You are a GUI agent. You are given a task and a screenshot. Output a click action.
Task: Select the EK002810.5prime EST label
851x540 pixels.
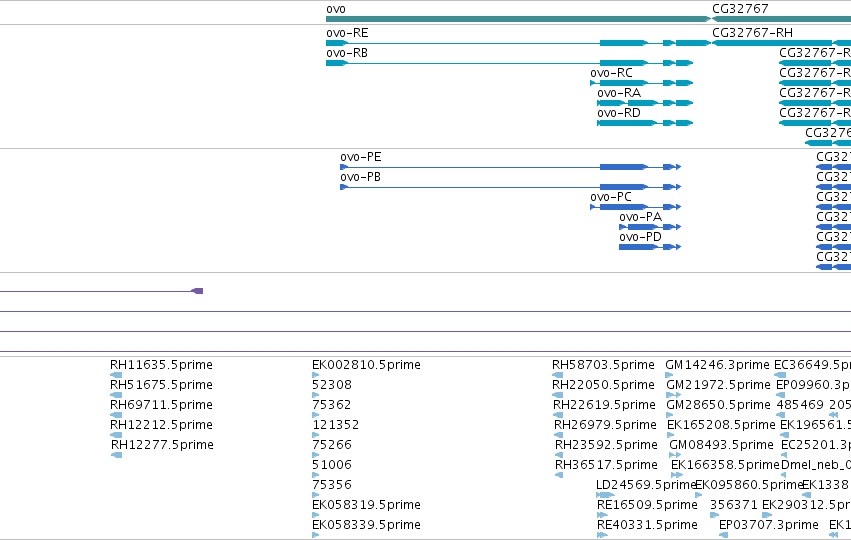[366, 365]
